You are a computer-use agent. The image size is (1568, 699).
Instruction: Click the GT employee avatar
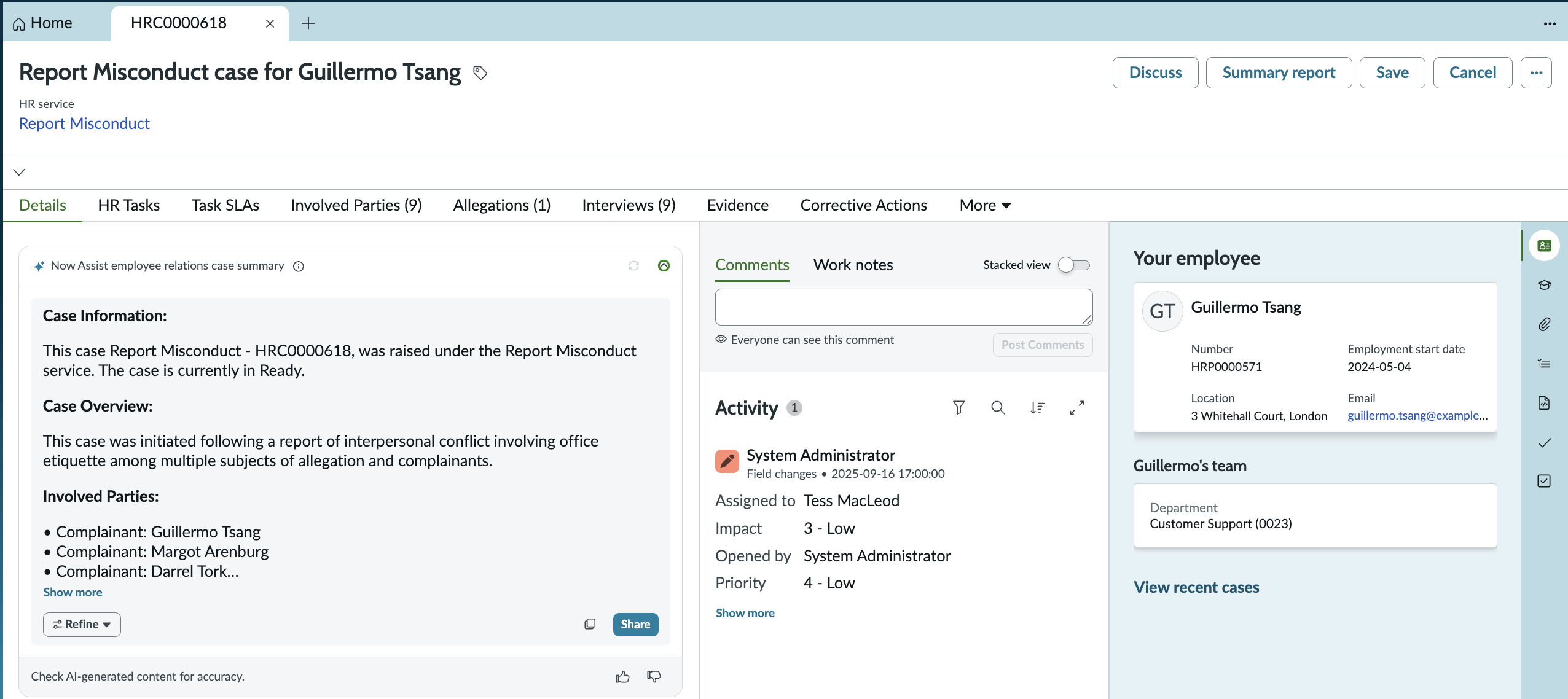[x=1162, y=311]
